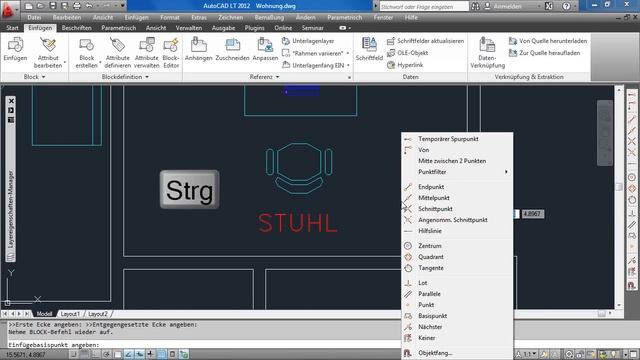Choose Endpunkt from the snap menu
This screenshot has width=640, height=360.
(x=457, y=187)
